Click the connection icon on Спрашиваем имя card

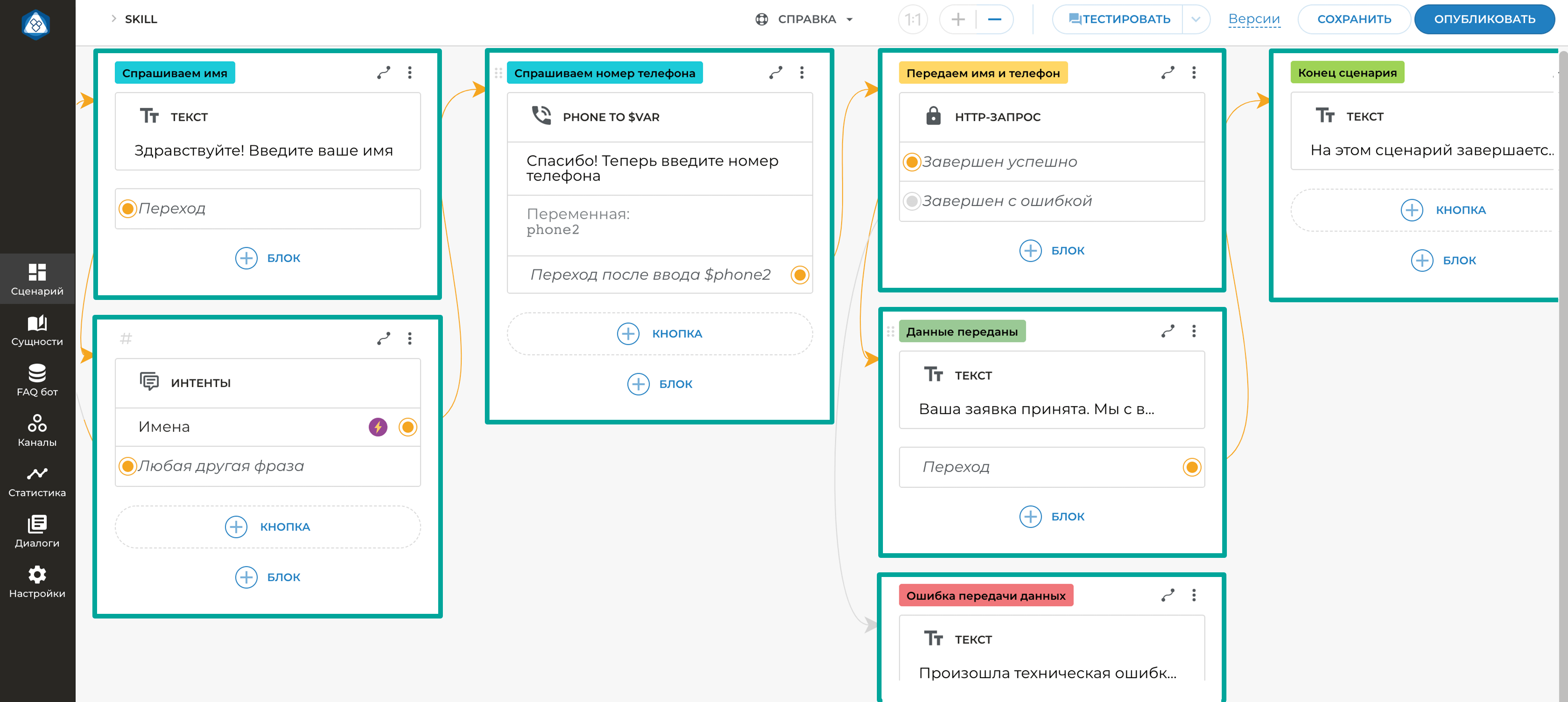pyautogui.click(x=384, y=73)
